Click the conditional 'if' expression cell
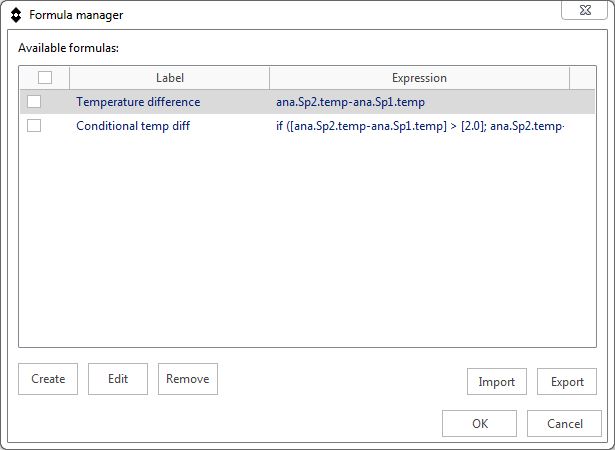The height and width of the screenshot is (450, 615). tap(420, 126)
